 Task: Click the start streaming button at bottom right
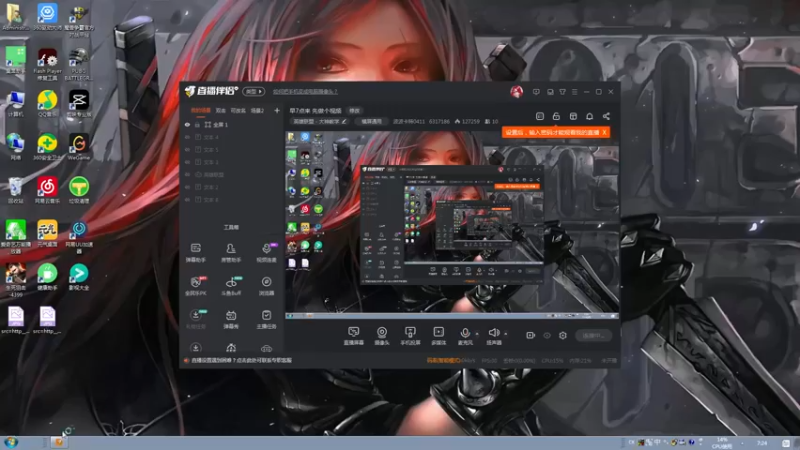coord(593,335)
